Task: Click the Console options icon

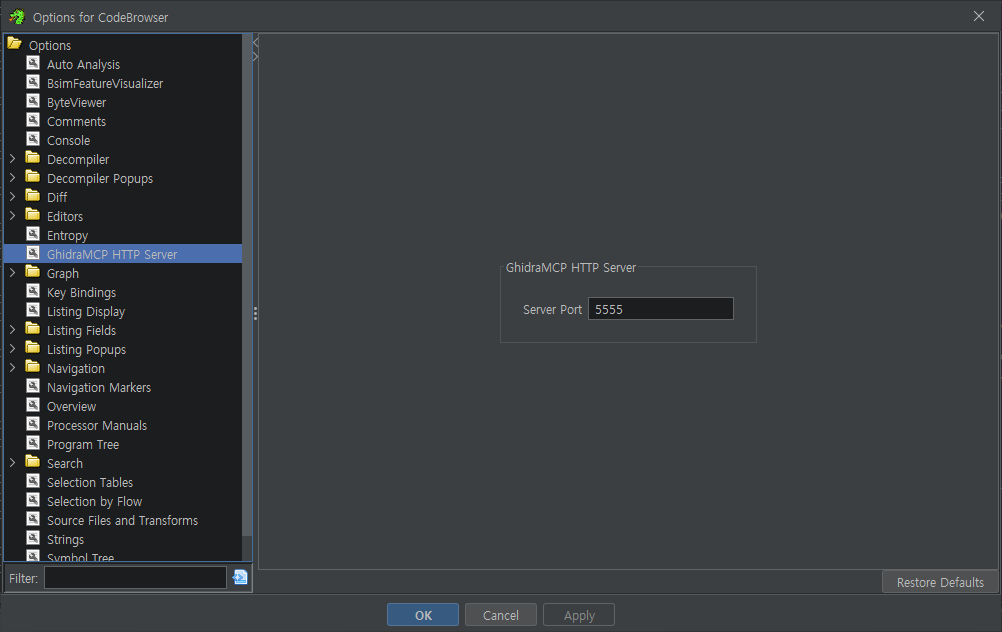Action: pyautogui.click(x=33, y=139)
